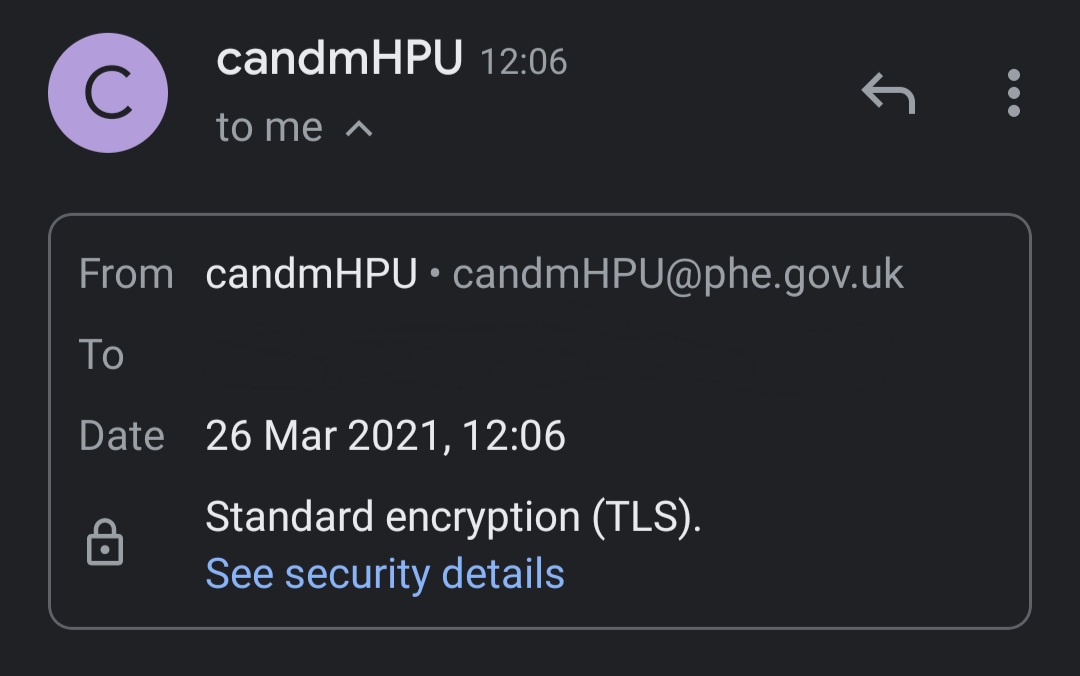This screenshot has width=1080, height=676.
Task: Click the blurred recipient address in the To row
Action: 540,355
